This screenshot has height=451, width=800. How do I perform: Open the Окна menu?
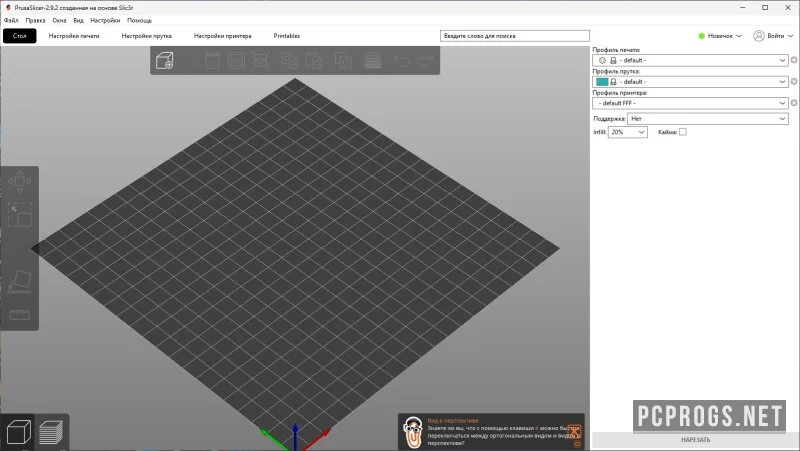pos(59,20)
